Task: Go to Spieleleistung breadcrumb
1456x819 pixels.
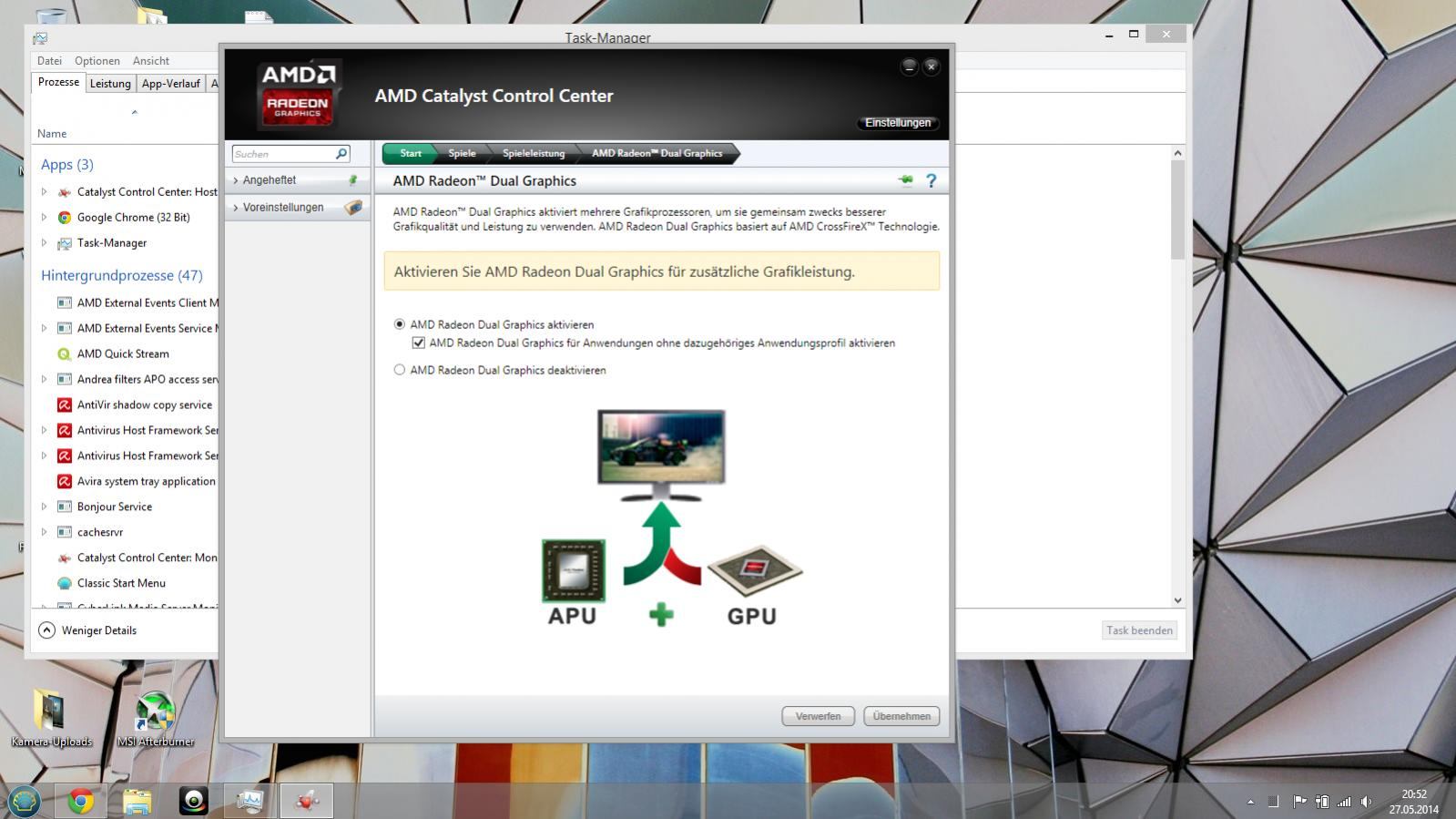Action: coord(534,153)
